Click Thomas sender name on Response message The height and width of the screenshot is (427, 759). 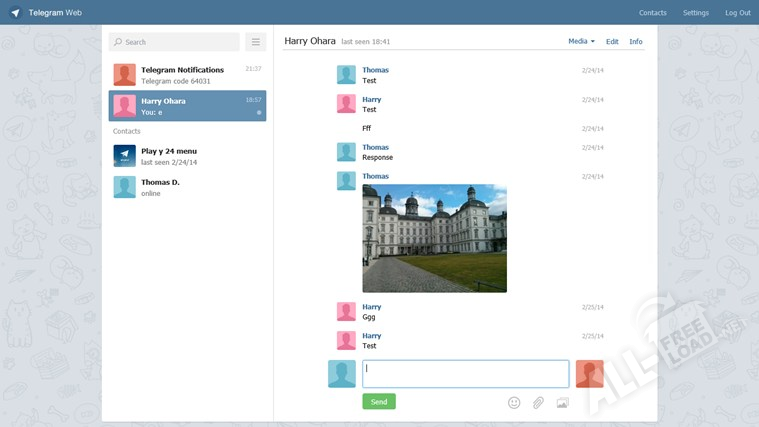375,147
